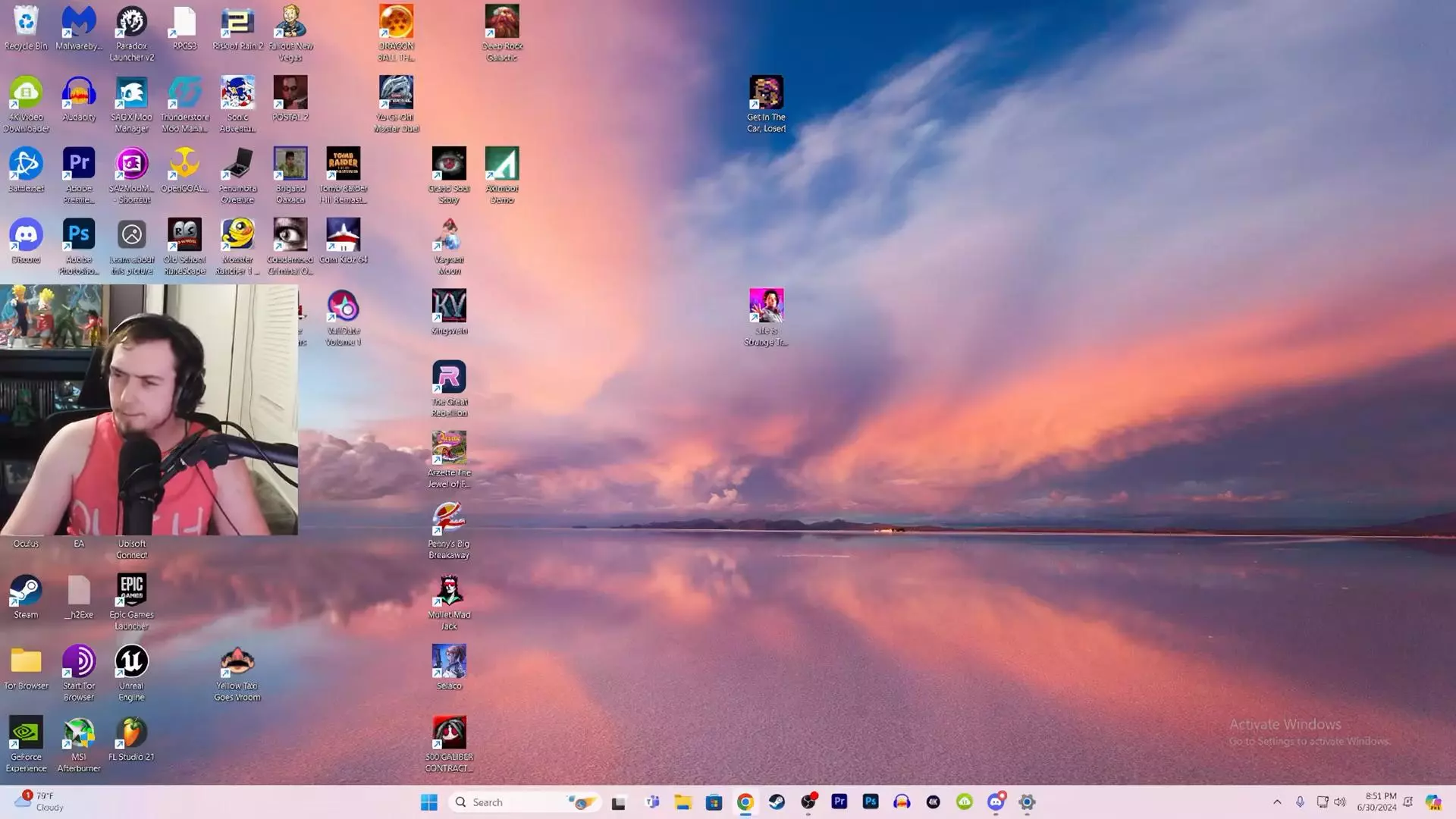Screen dimensions: 1456x819
Task: Select the Brigand Oaxaca shortcut
Action: click(290, 176)
